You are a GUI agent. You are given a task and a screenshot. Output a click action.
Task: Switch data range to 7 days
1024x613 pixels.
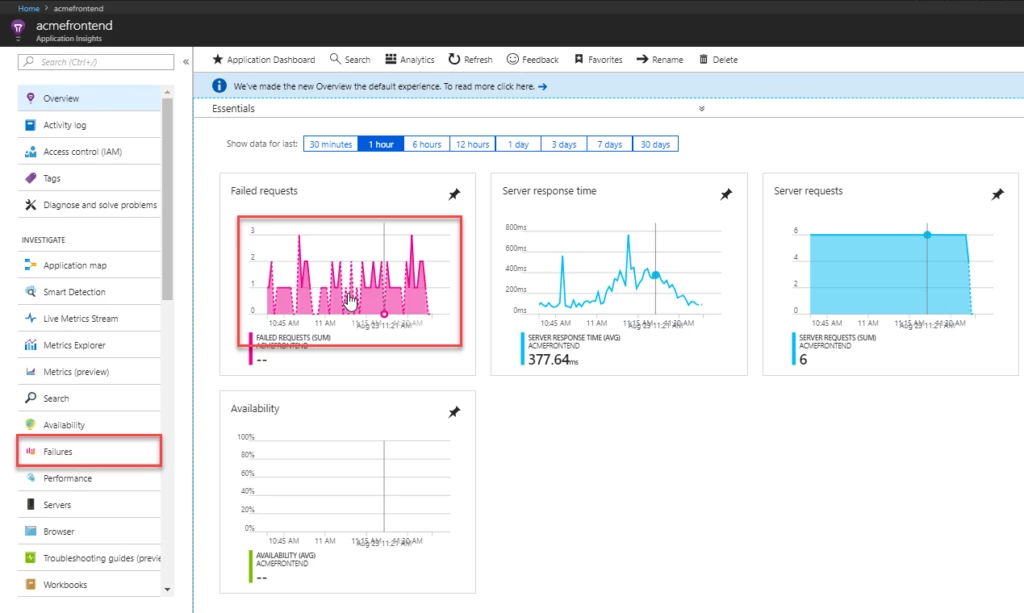pos(609,143)
